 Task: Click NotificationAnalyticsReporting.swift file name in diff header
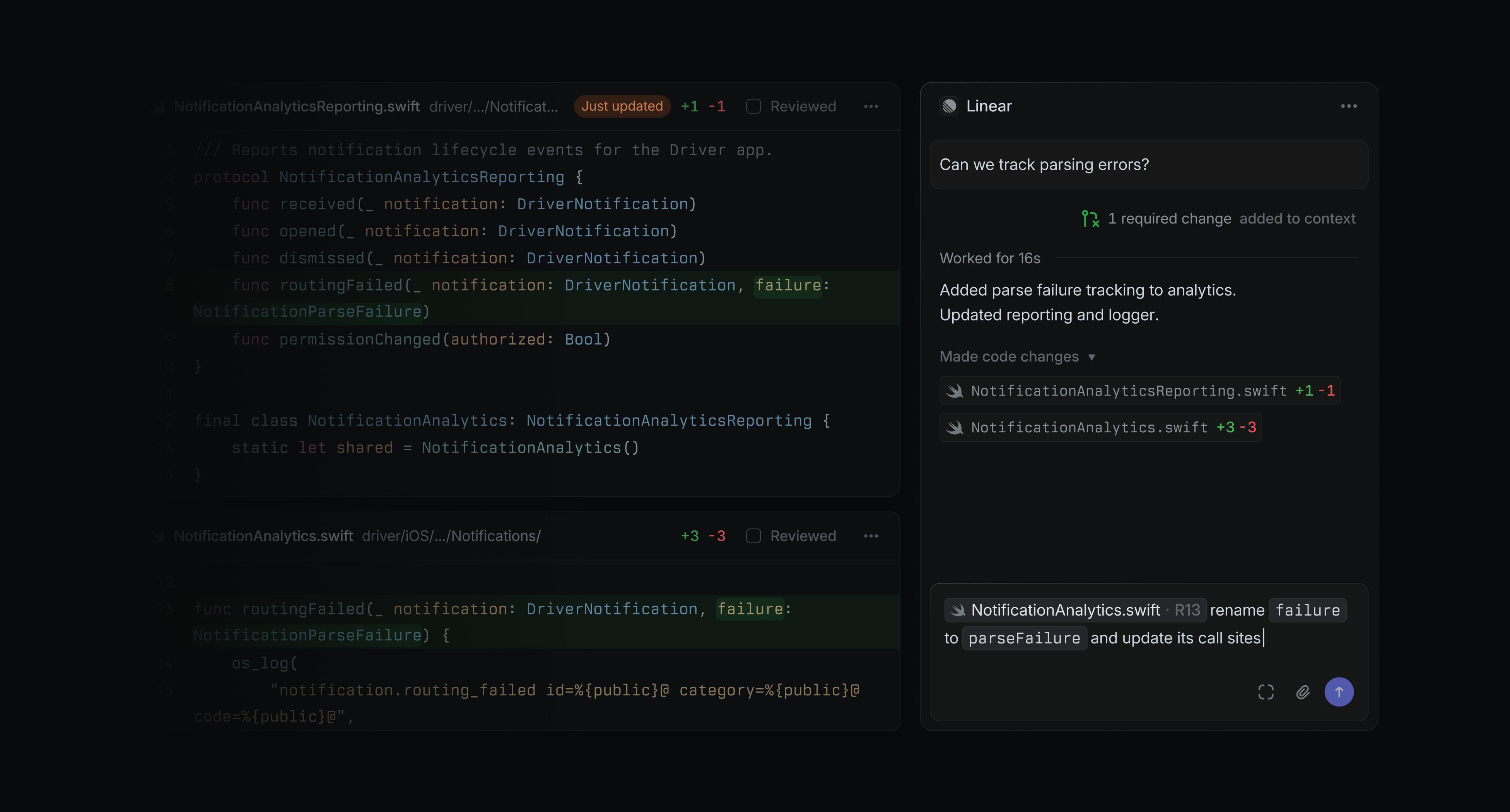pos(297,107)
